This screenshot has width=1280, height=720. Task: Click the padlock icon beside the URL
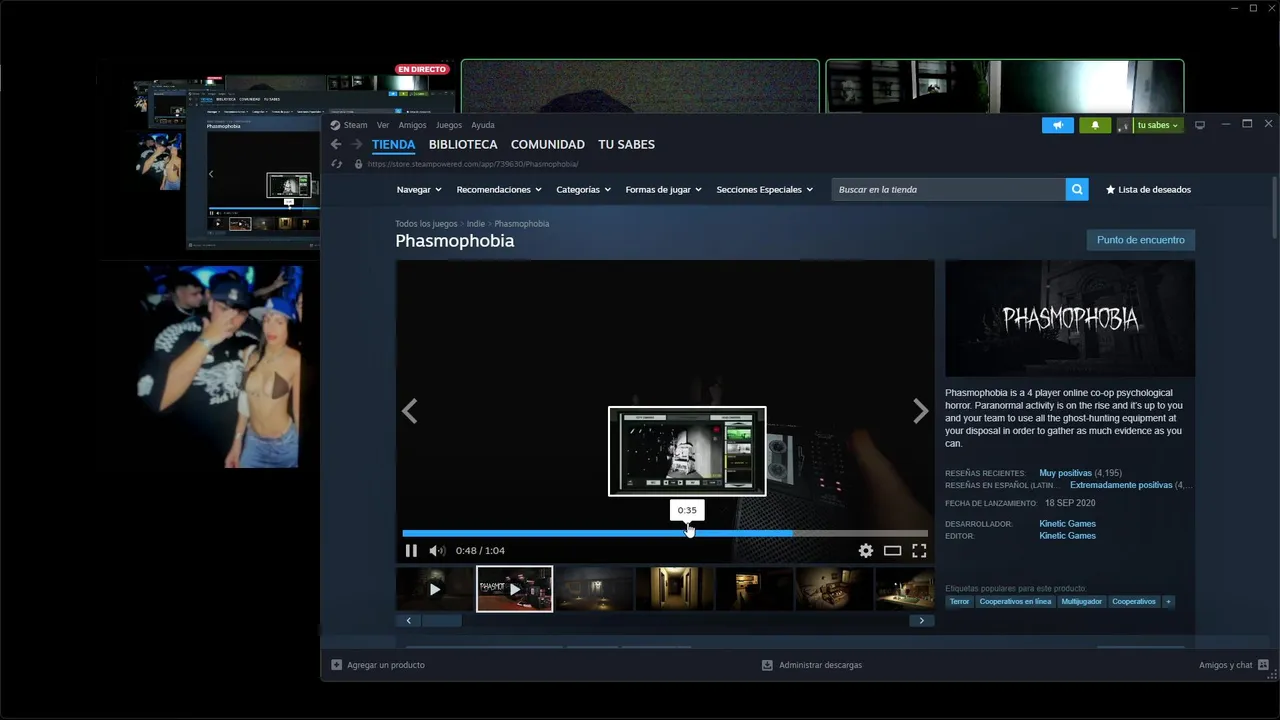(359, 164)
